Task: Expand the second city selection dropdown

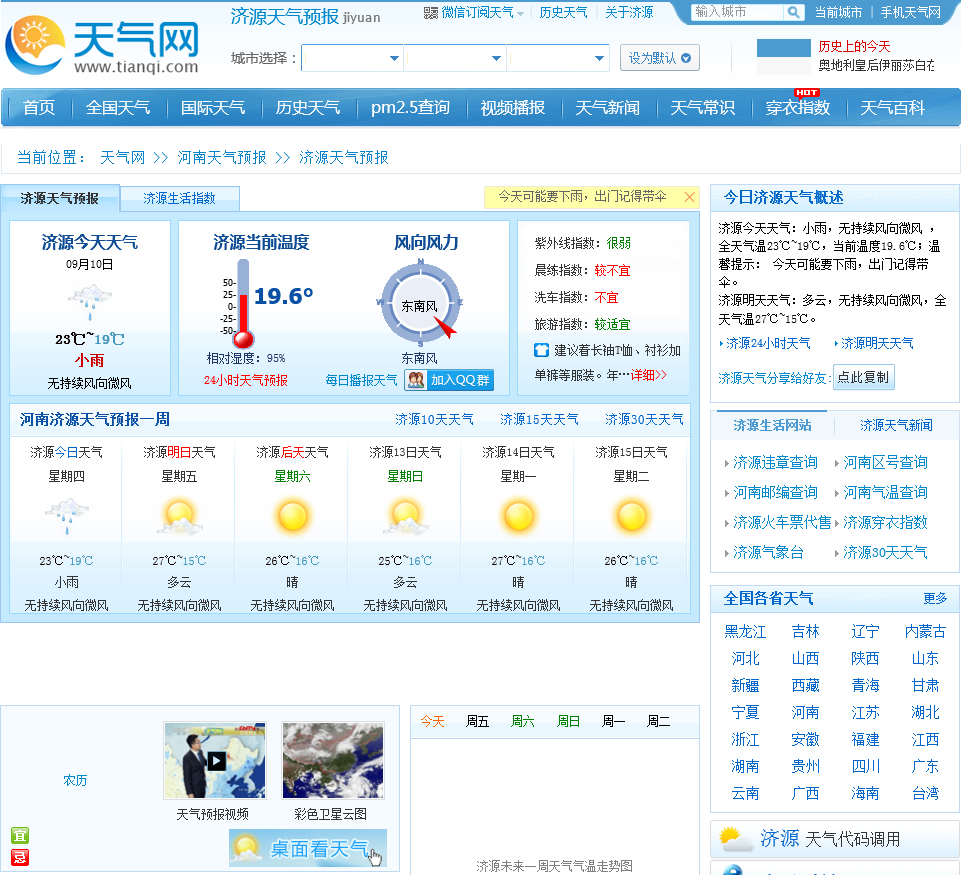Action: click(x=456, y=59)
